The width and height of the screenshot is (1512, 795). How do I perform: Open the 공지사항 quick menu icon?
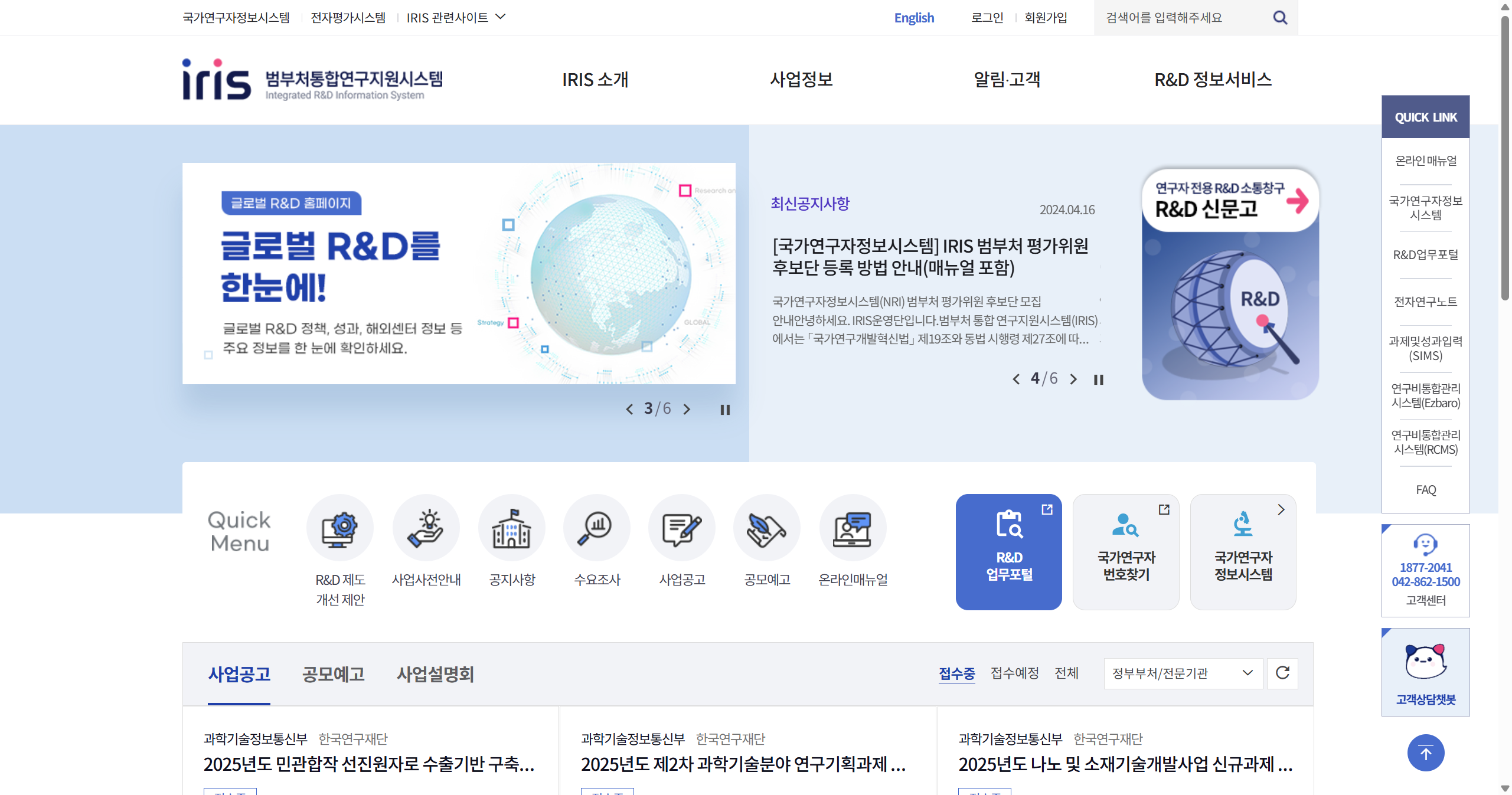[x=511, y=527]
